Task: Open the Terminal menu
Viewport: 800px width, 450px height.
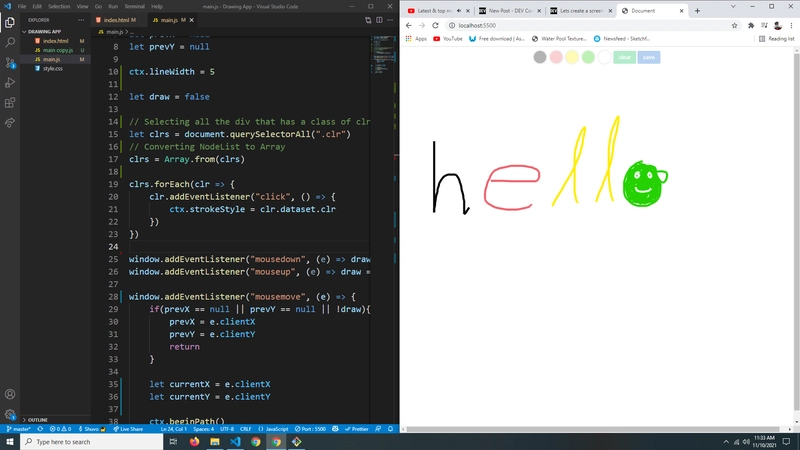Action: coord(134,7)
